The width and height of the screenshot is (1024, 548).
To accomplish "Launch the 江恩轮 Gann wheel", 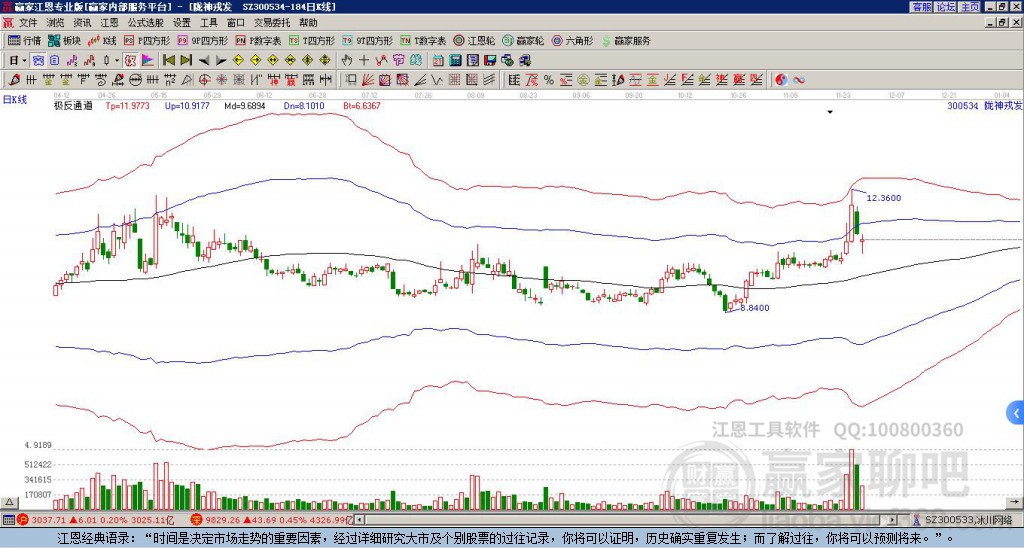I will [x=474, y=40].
